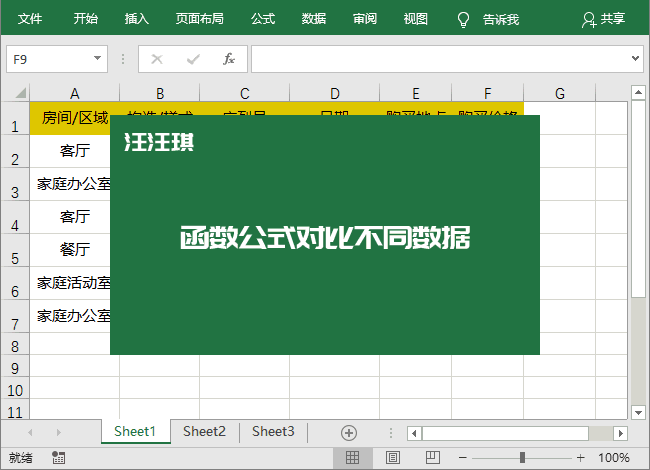
Task: Switch to Sheet2 tab
Action: click(x=204, y=431)
